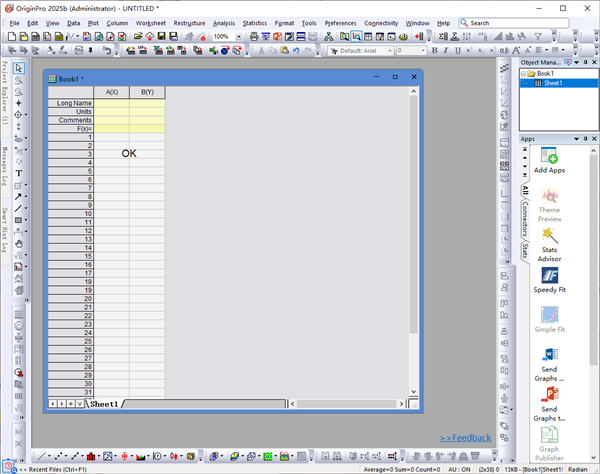Open the font size dropdown showing 0
600x474 pixels.
[x=423, y=50]
